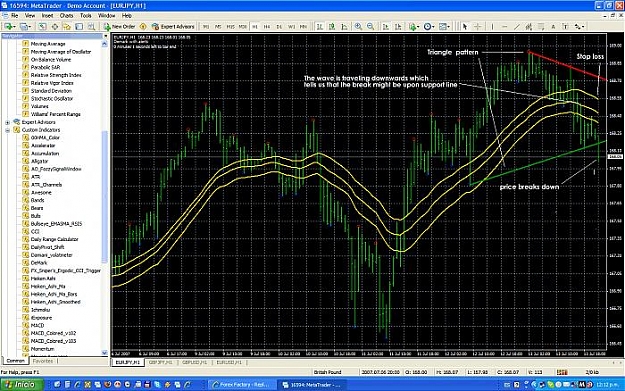
Task: Open the View menu
Action: click(x=30, y=16)
